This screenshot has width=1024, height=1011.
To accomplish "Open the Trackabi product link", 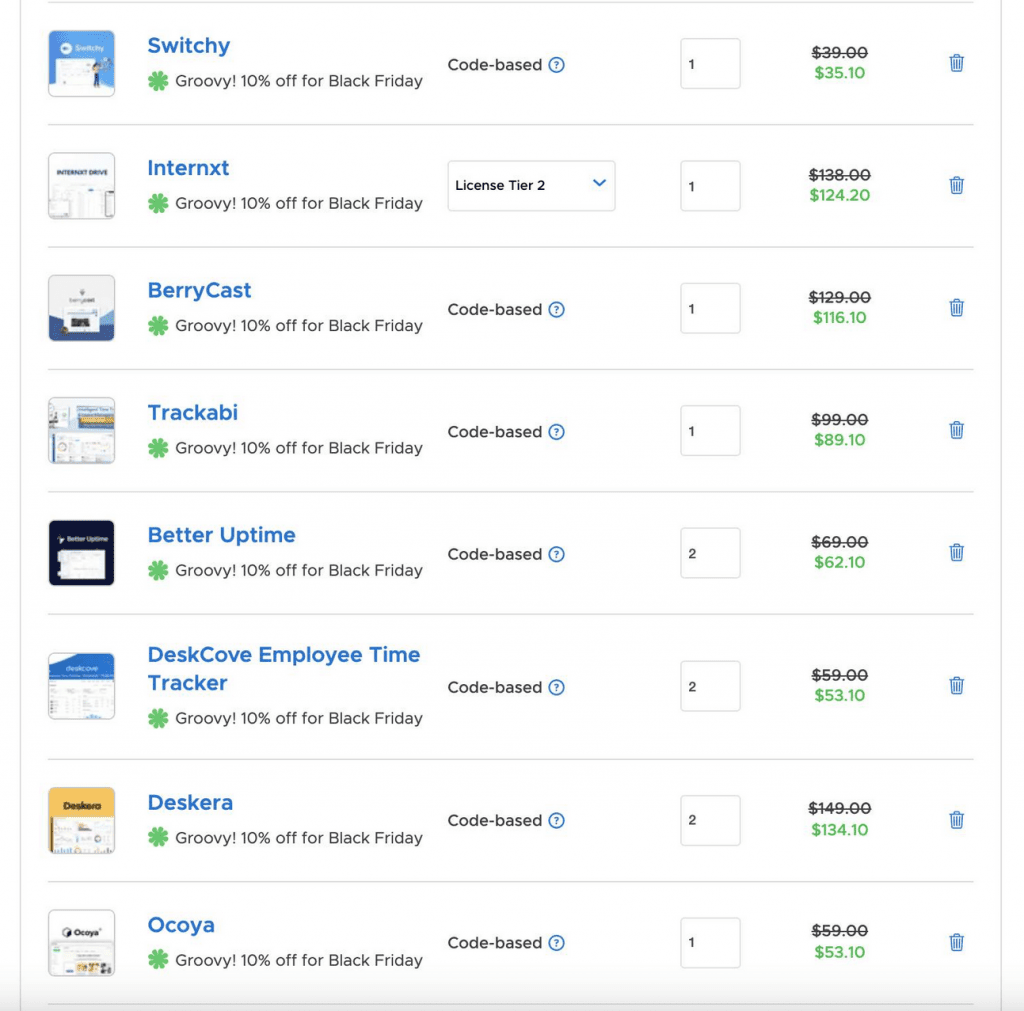I will click(193, 413).
